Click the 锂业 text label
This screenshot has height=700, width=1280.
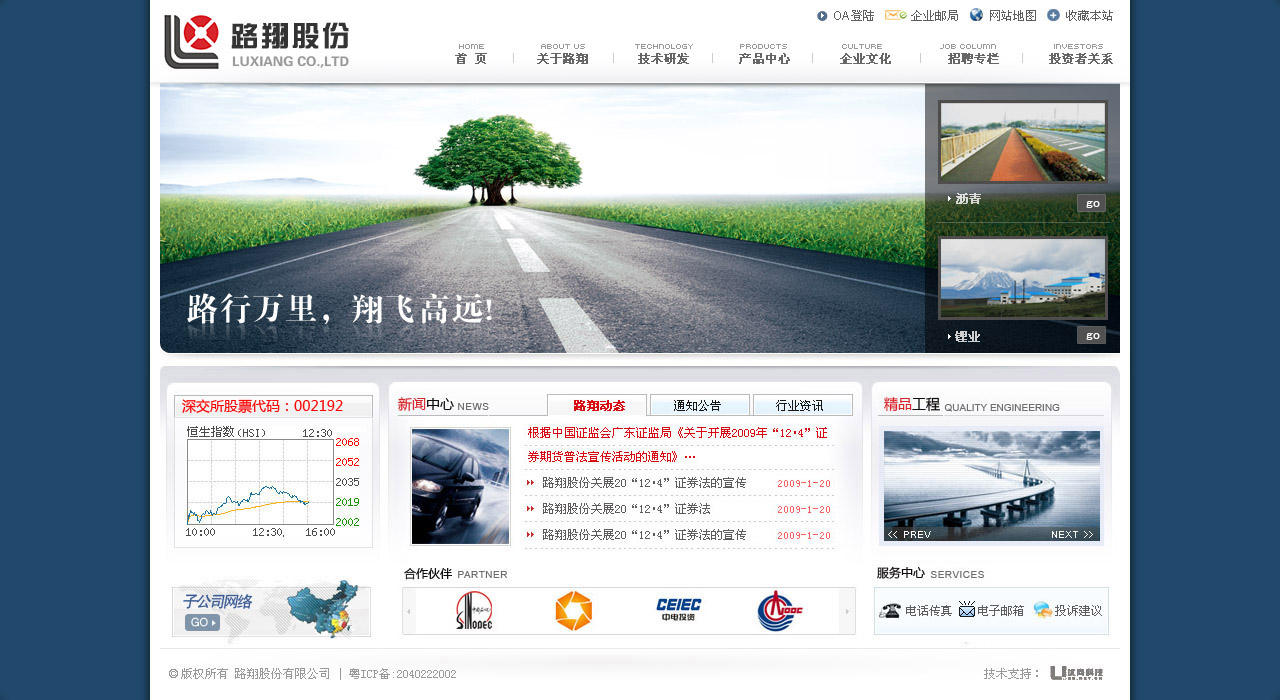968,337
